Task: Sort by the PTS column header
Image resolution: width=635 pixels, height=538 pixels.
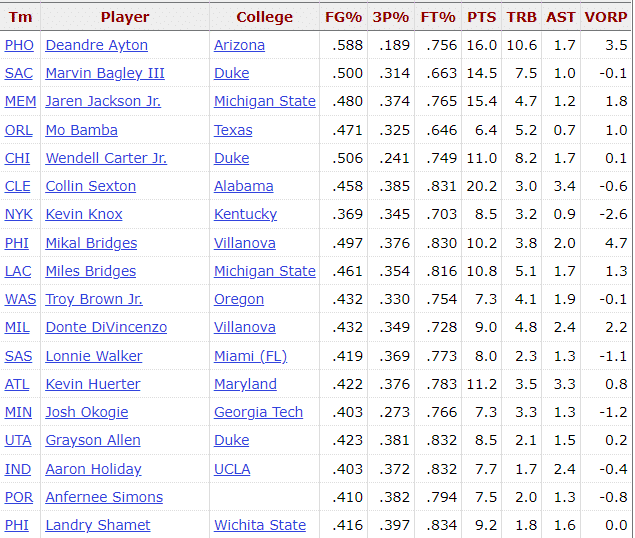Action: pyautogui.click(x=481, y=17)
